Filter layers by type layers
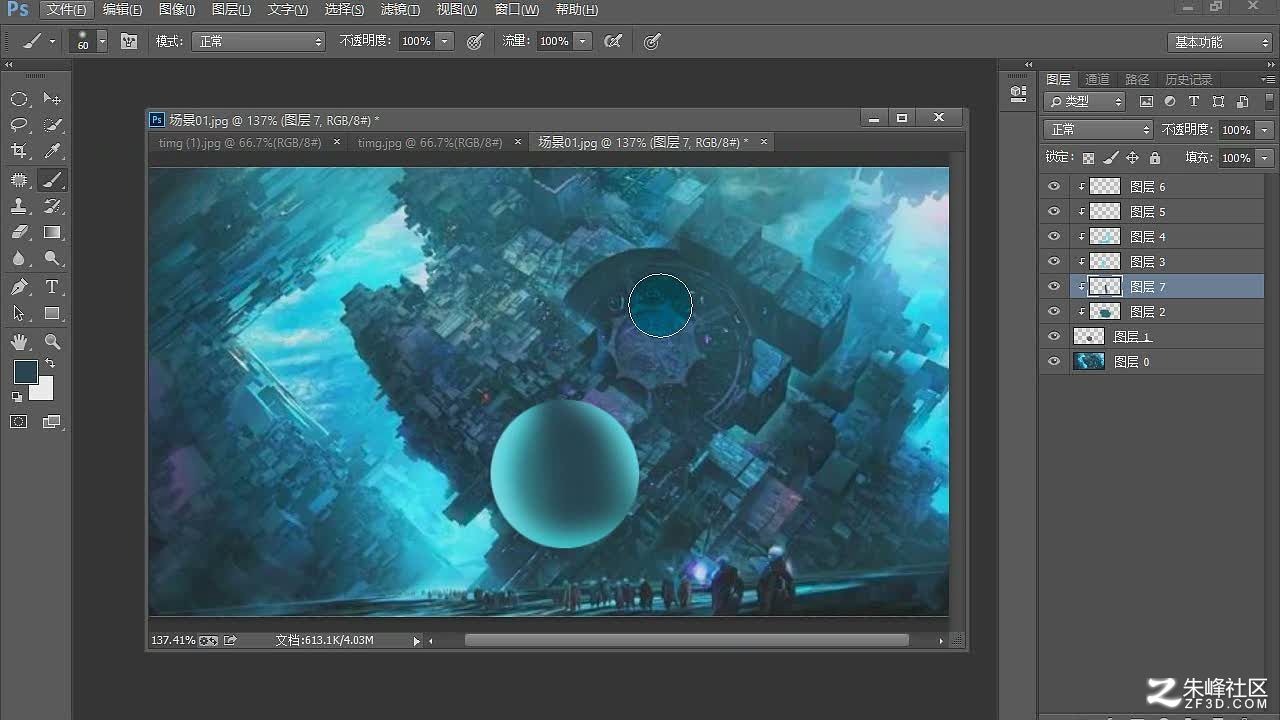Screen dimensions: 1280x720 click(1194, 102)
